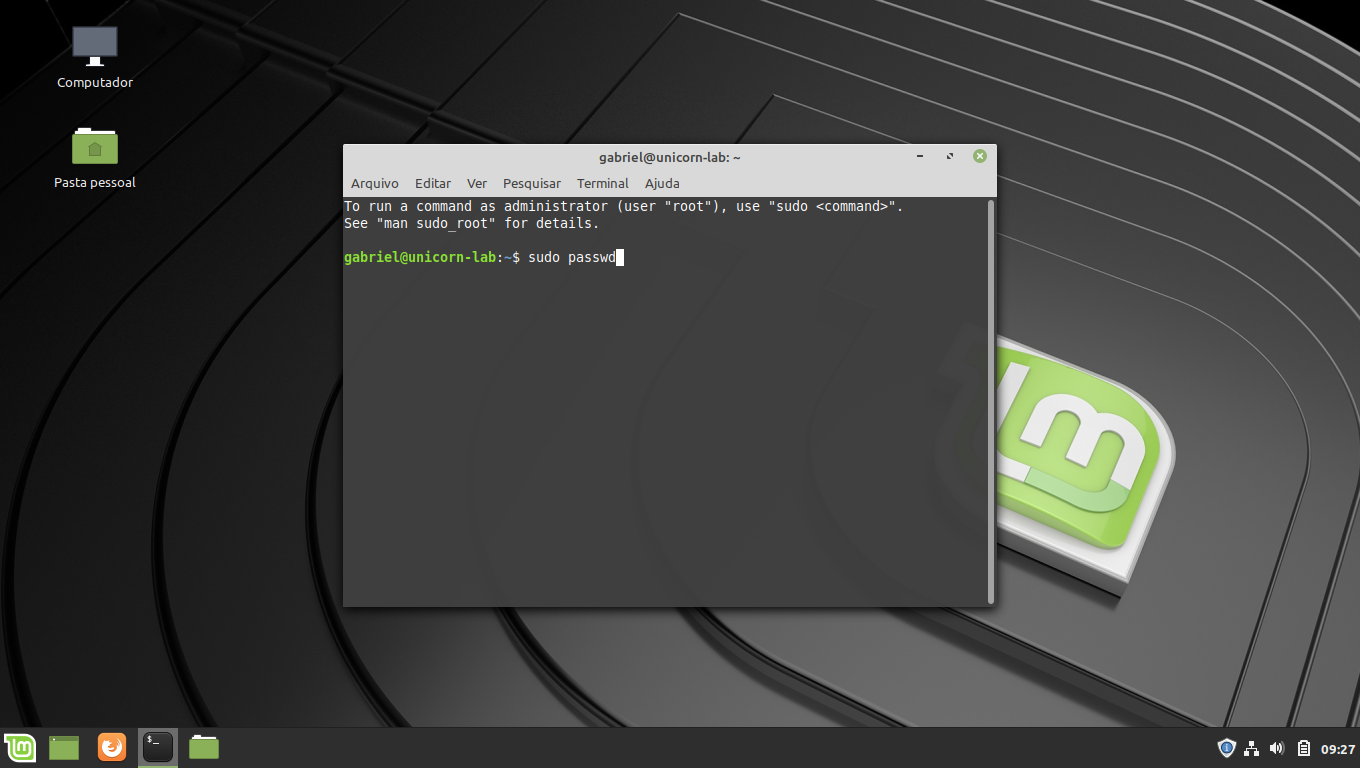Click the show desktop panel icon

(64, 747)
